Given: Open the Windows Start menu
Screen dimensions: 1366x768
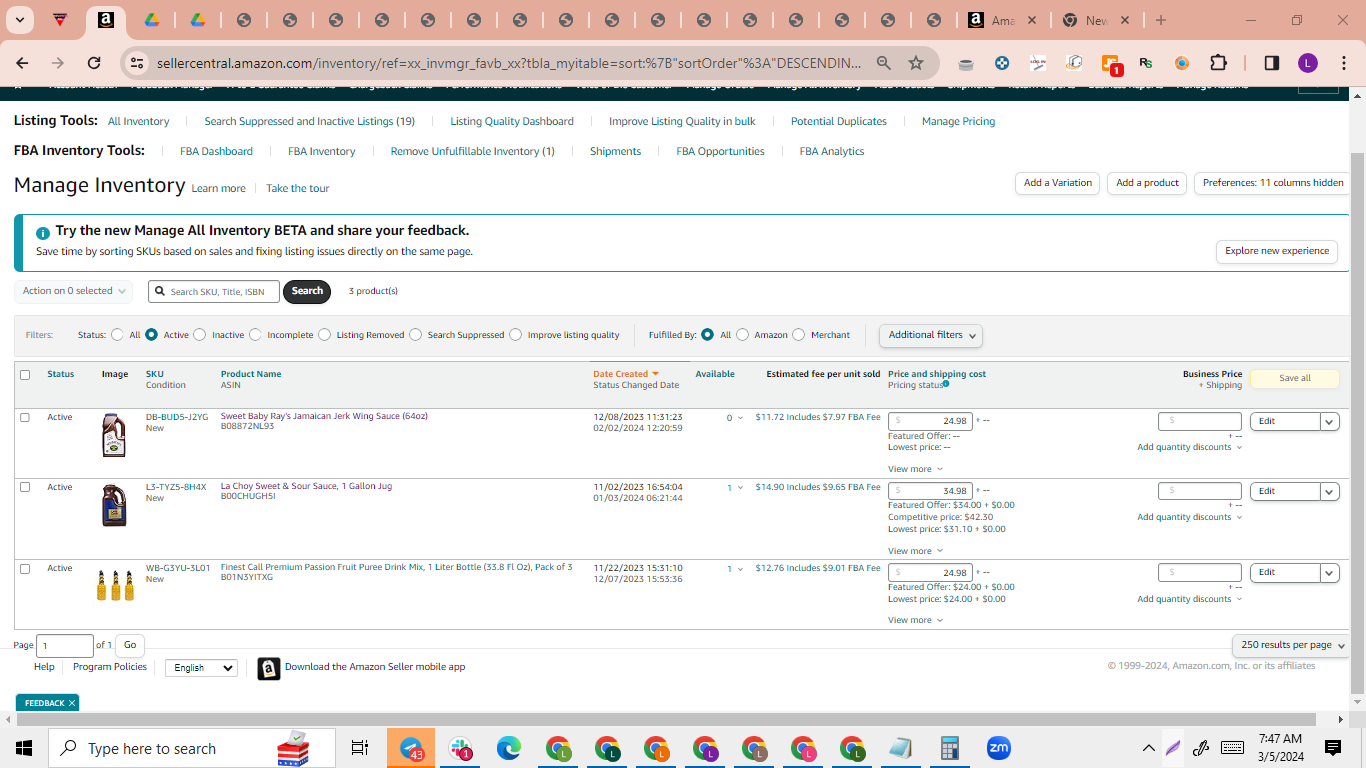Looking at the screenshot, I should coord(23,748).
